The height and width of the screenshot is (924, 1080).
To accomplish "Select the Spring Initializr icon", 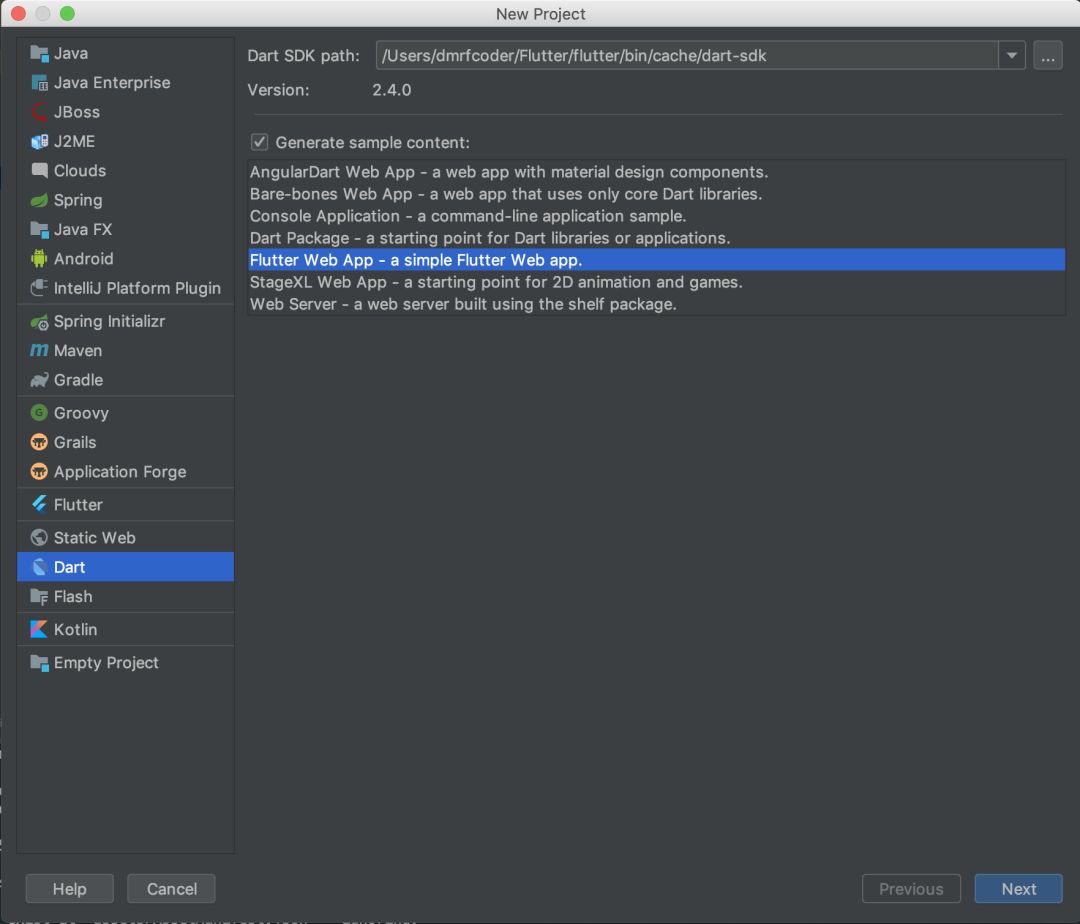I will pyautogui.click(x=39, y=322).
